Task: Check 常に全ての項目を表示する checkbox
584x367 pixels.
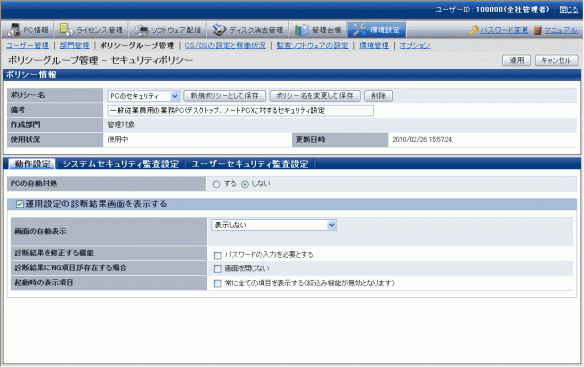Action: [x=218, y=284]
